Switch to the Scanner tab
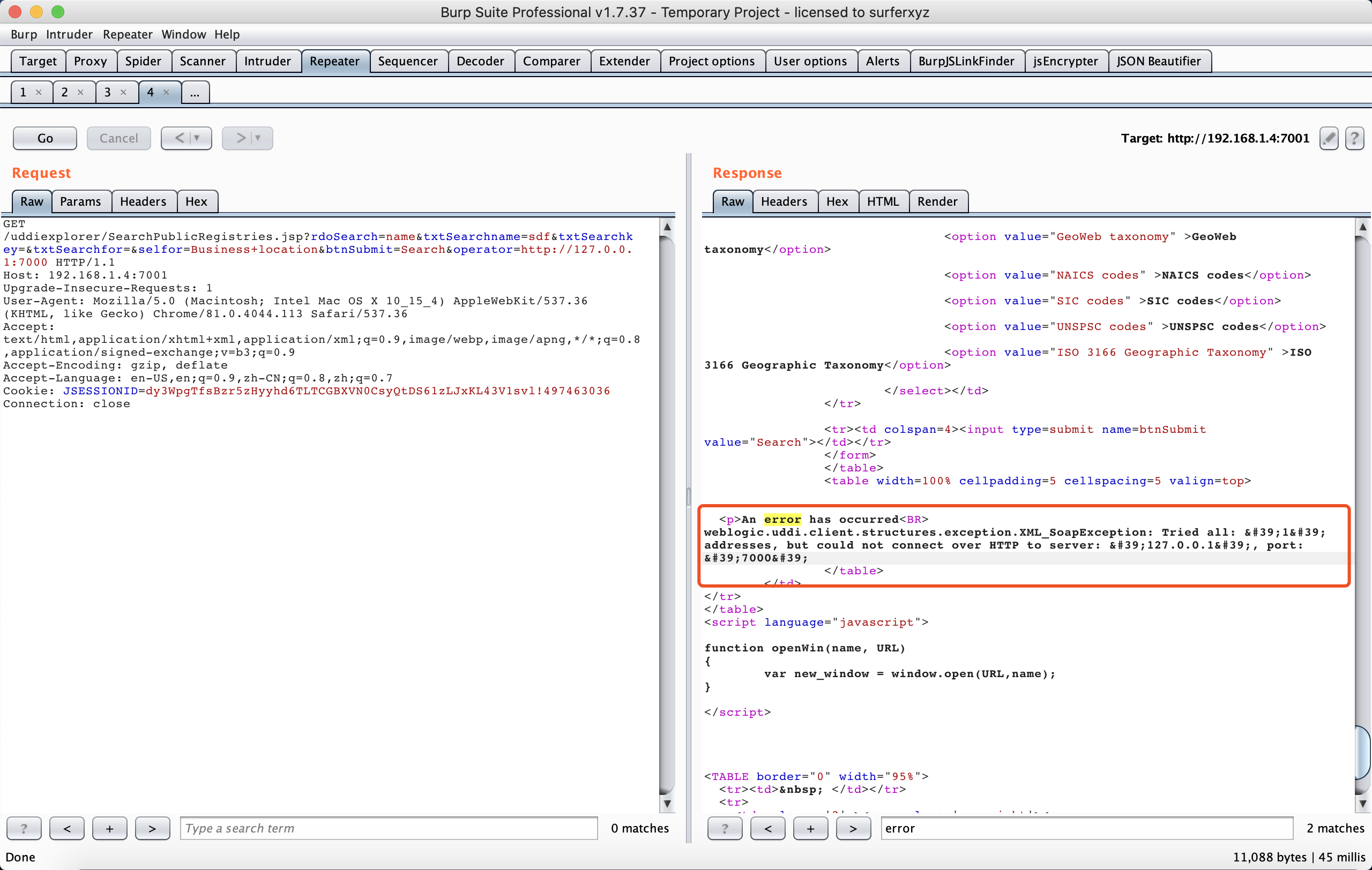The height and width of the screenshot is (870, 1372). tap(203, 61)
